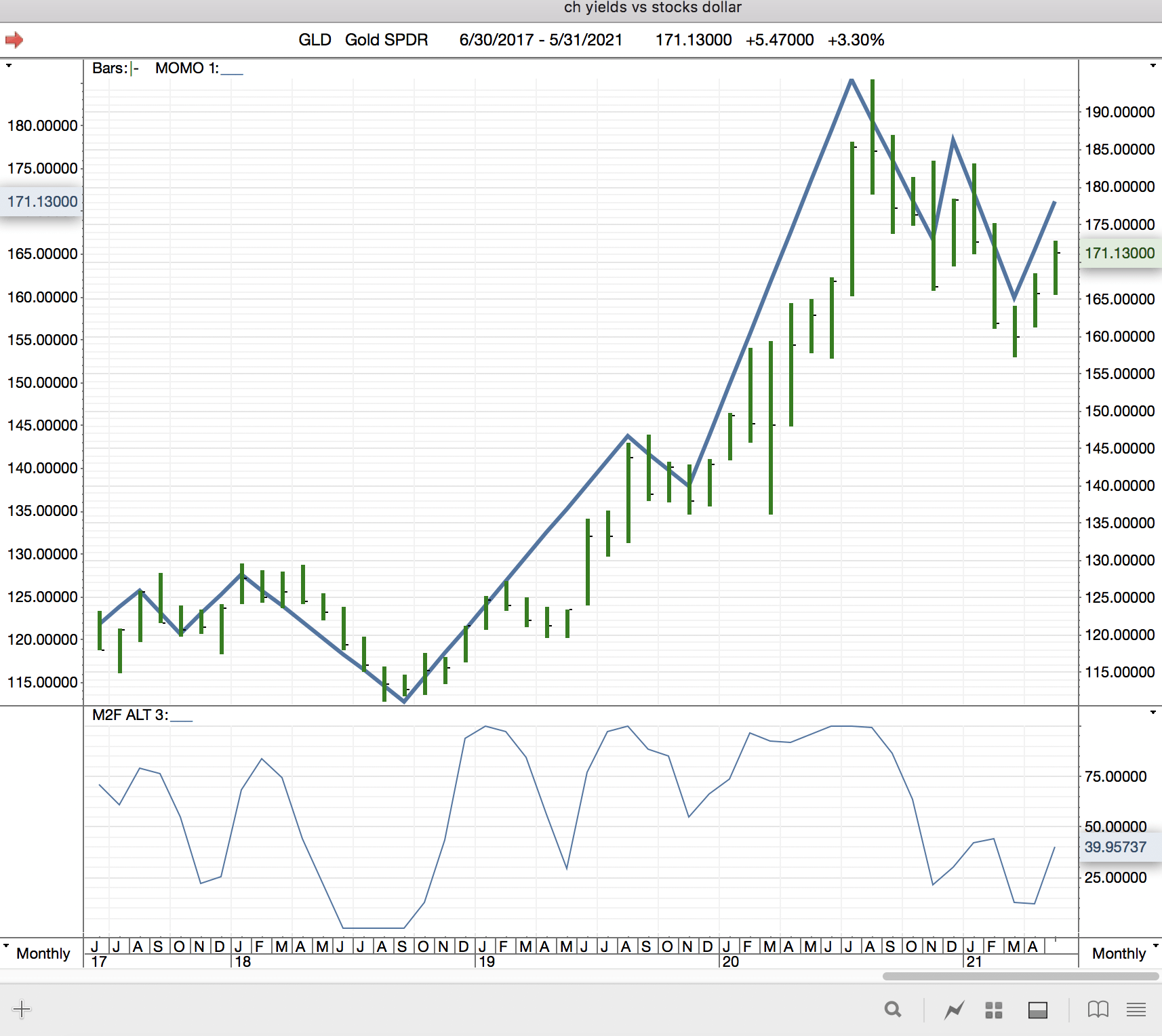Click year label 21 on time axis

974,961
